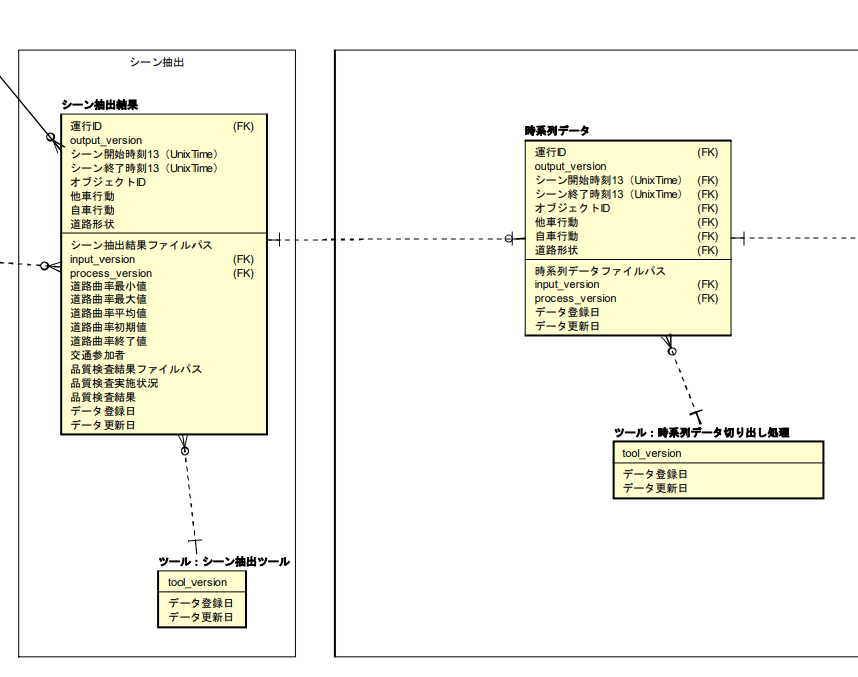Select the 時系列データ entity title
Screen dimensions: 858x677
(x=557, y=131)
